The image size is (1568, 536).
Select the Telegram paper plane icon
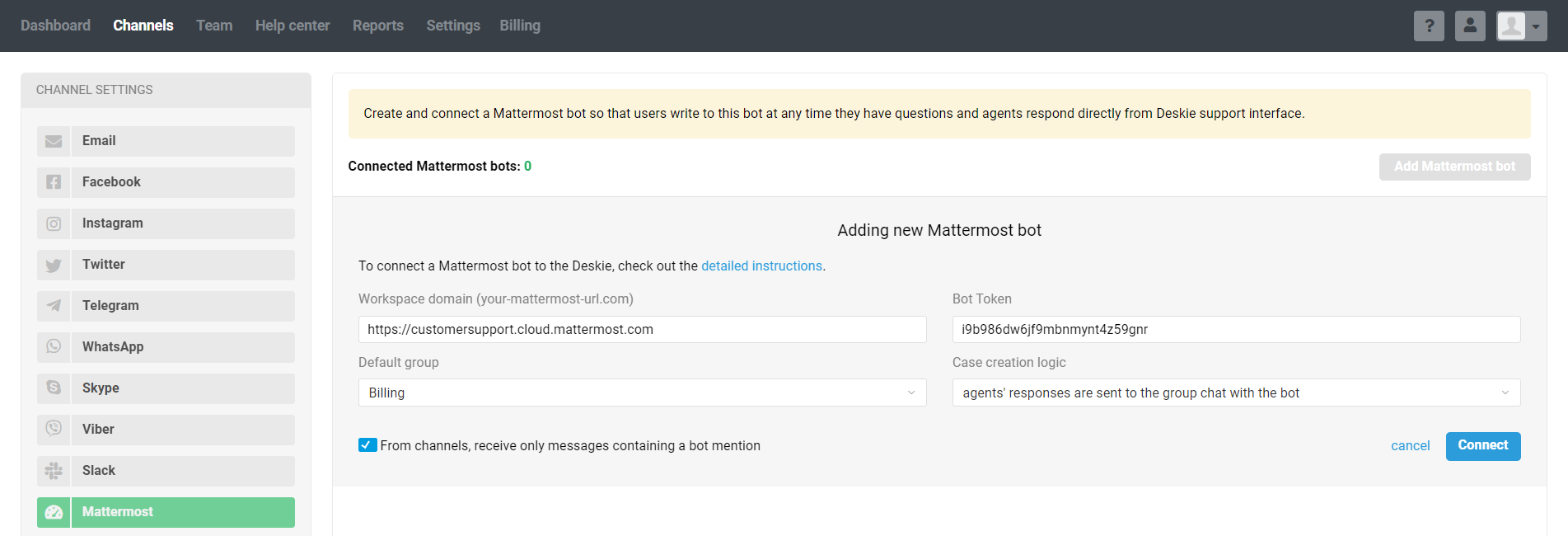pos(54,306)
